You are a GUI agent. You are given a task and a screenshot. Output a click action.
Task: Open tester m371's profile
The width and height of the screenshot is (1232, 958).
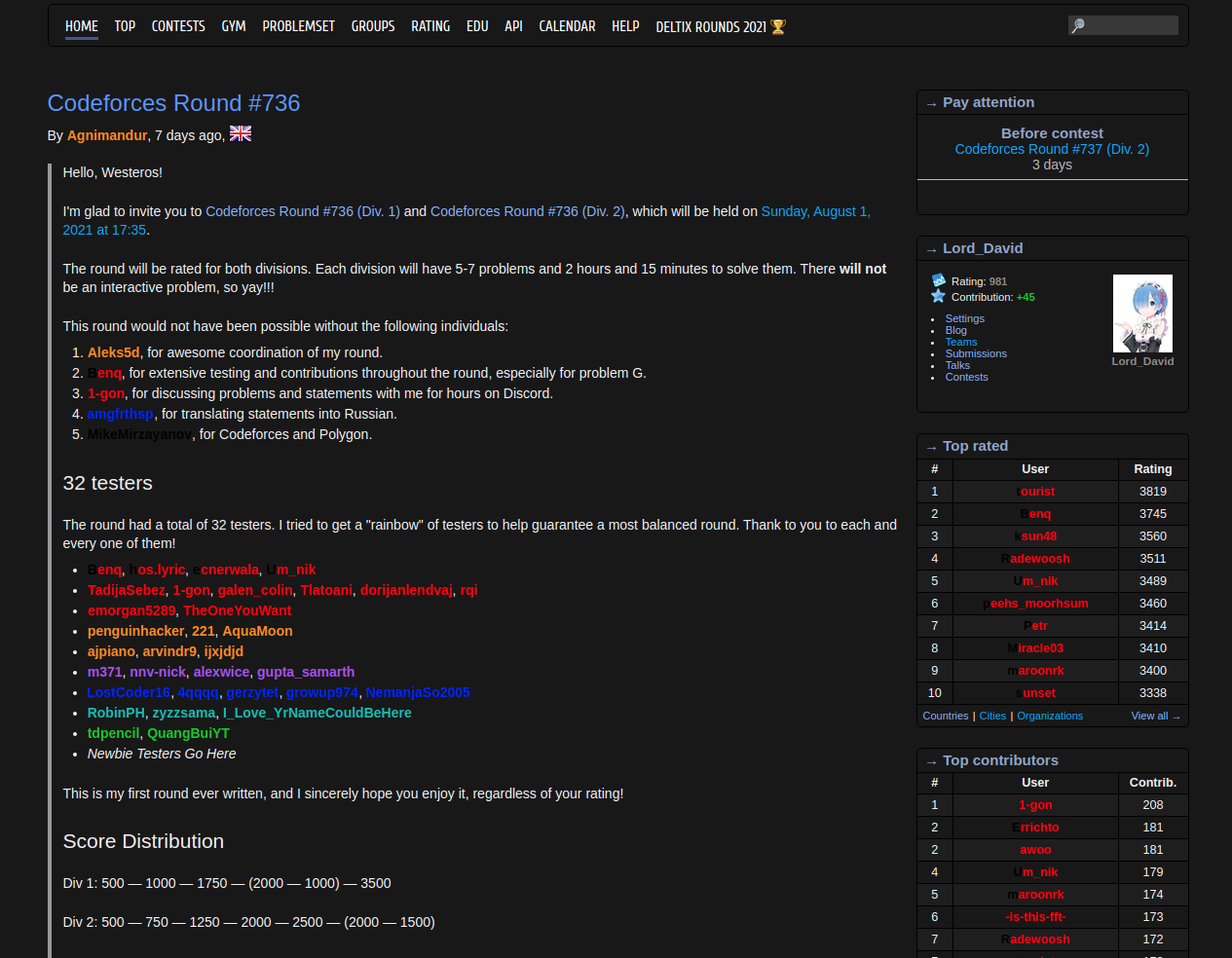[105, 672]
